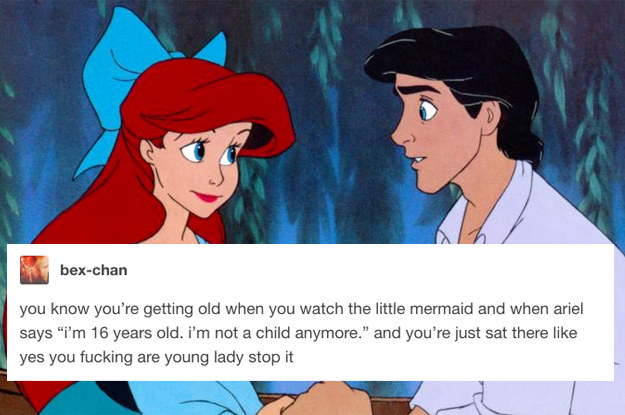625x415 pixels.
Task: Click Prince Eric's face
Action: tap(432, 136)
